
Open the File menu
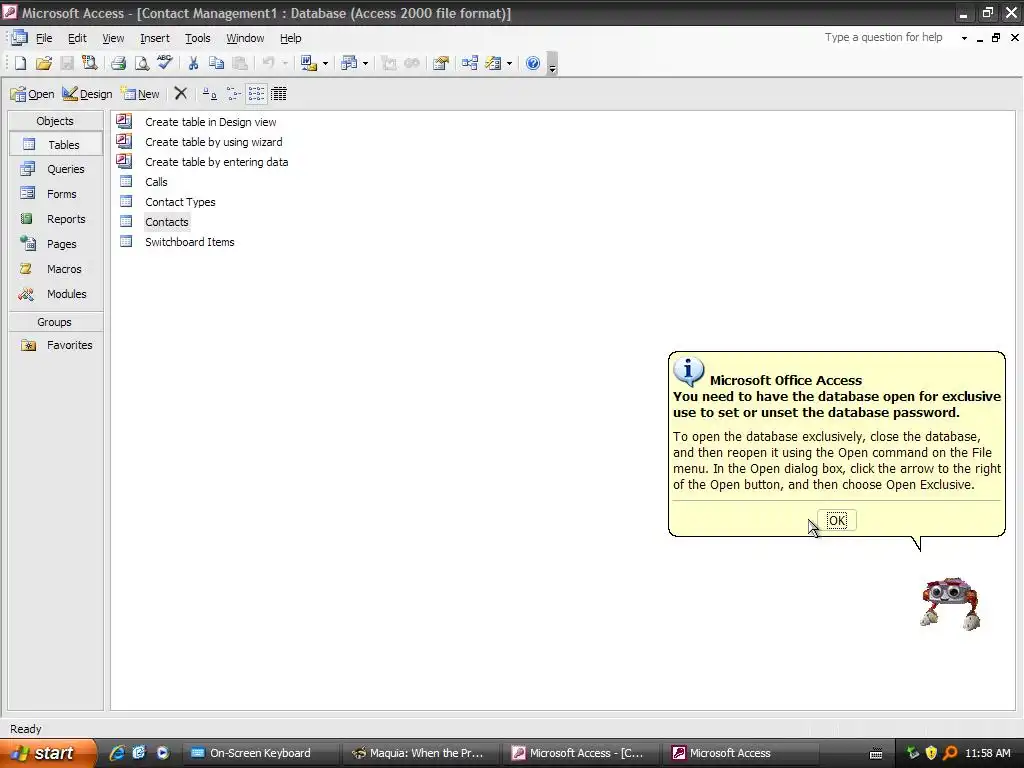tap(44, 38)
